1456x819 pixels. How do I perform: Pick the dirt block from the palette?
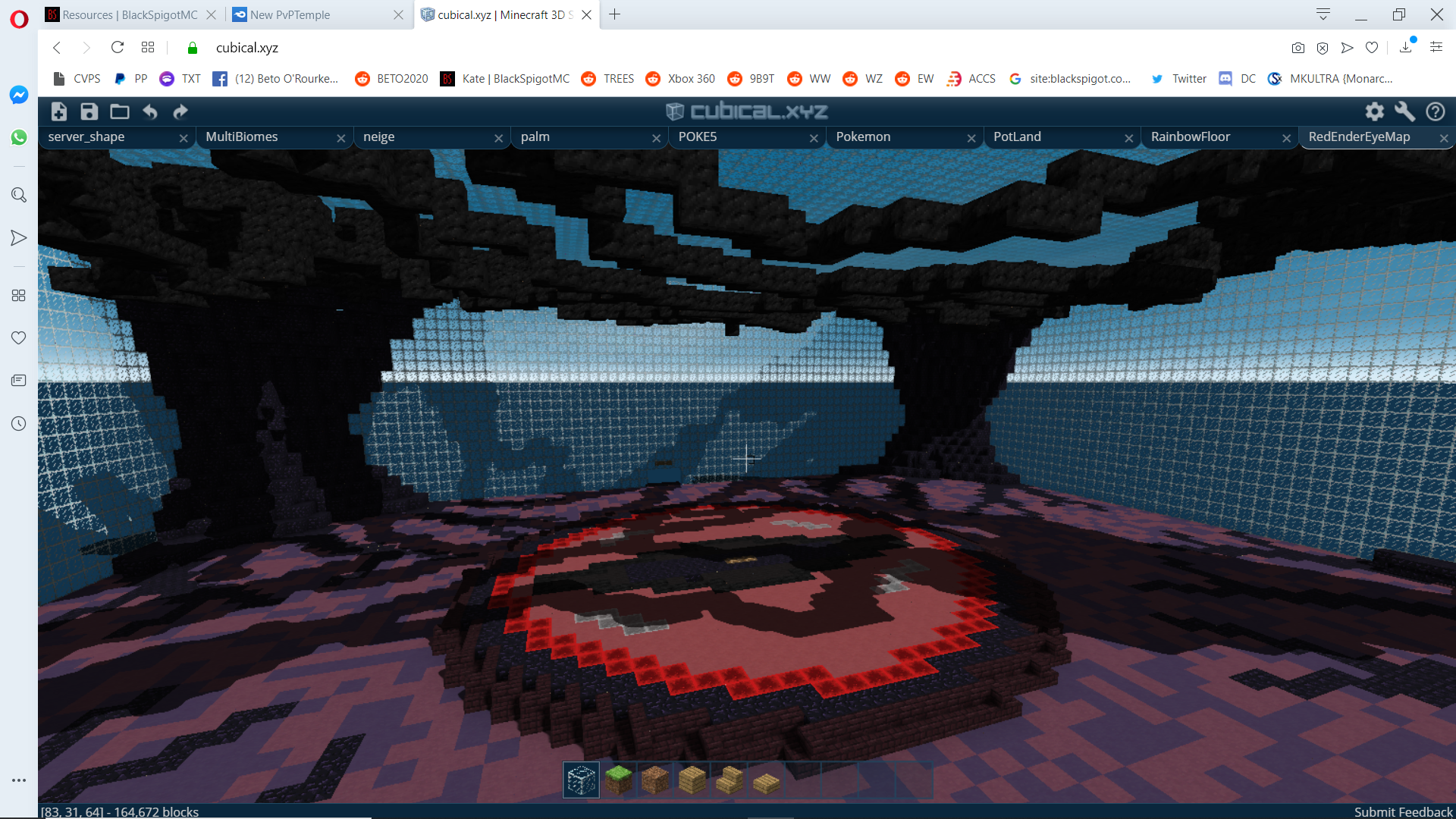655,780
